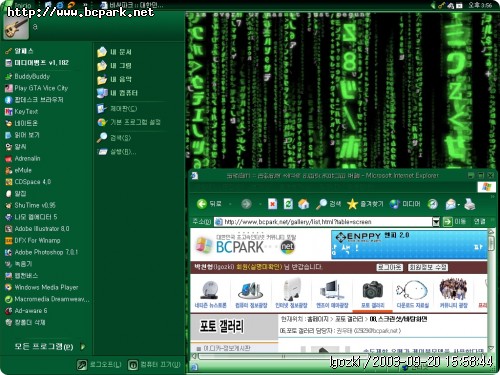Open 내 음악 folder in Start menu
Image resolution: width=500 pixels, height=375 pixels.
coord(115,79)
